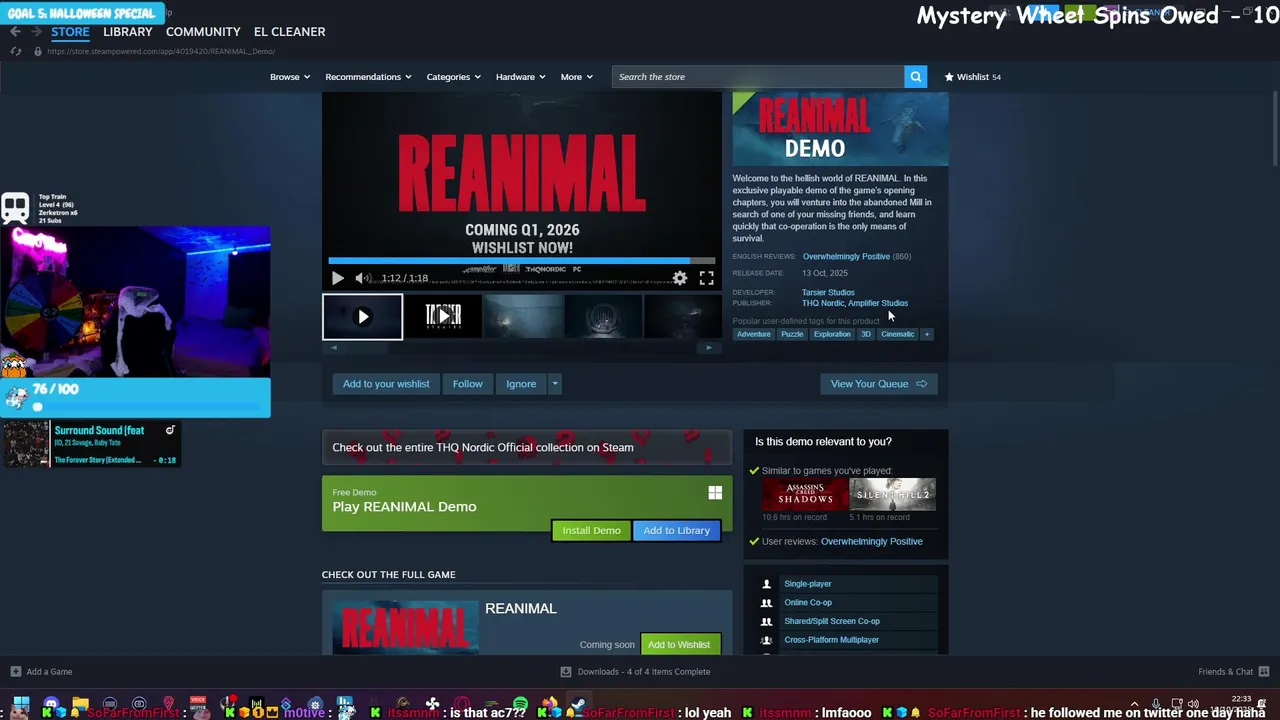The width and height of the screenshot is (1280, 720).
Task: Open the Tarsier Studios developer page
Action: 828,292
